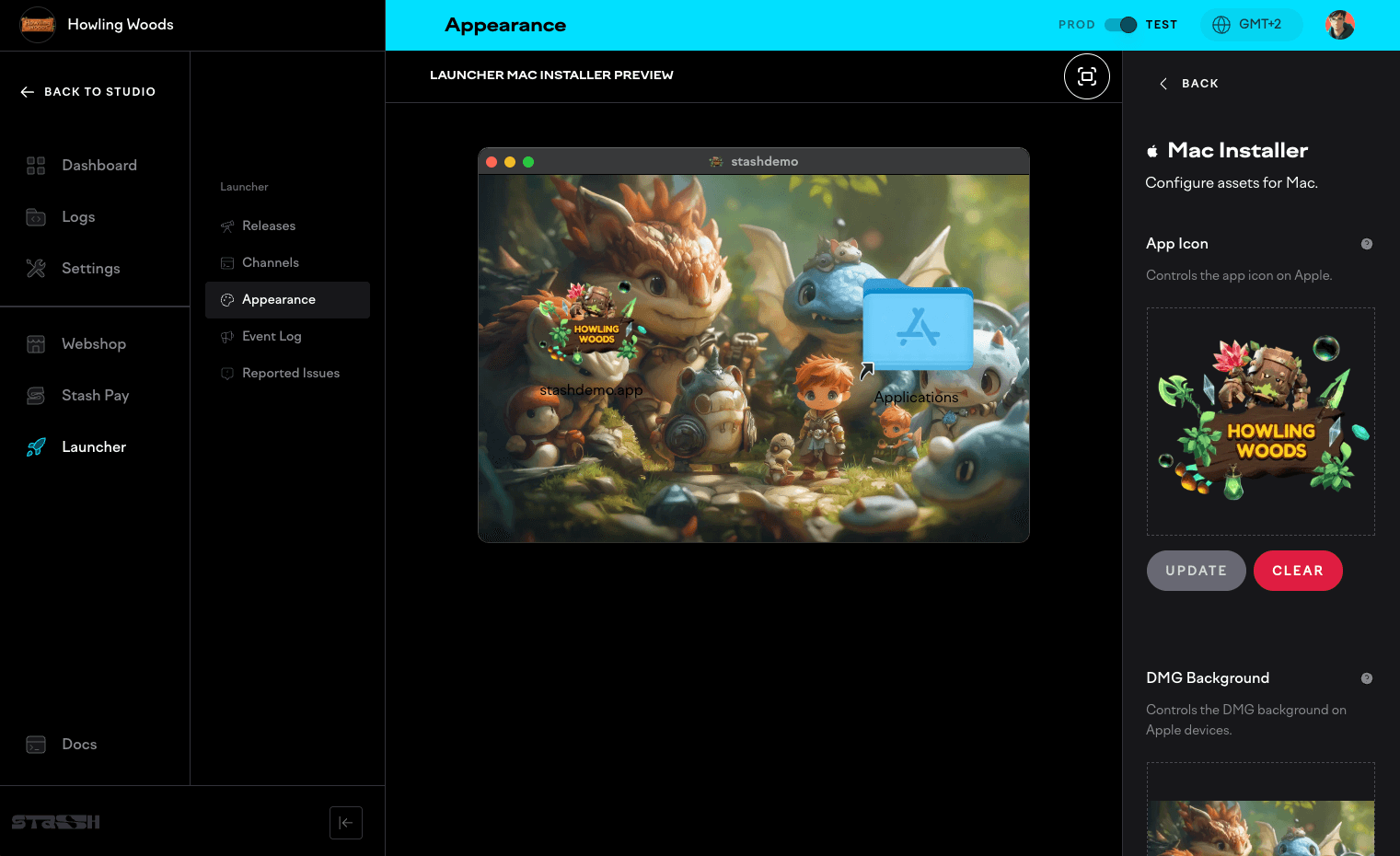This screenshot has height=856, width=1400.
Task: Open the GMT+2 timezone selector
Action: click(x=1251, y=25)
